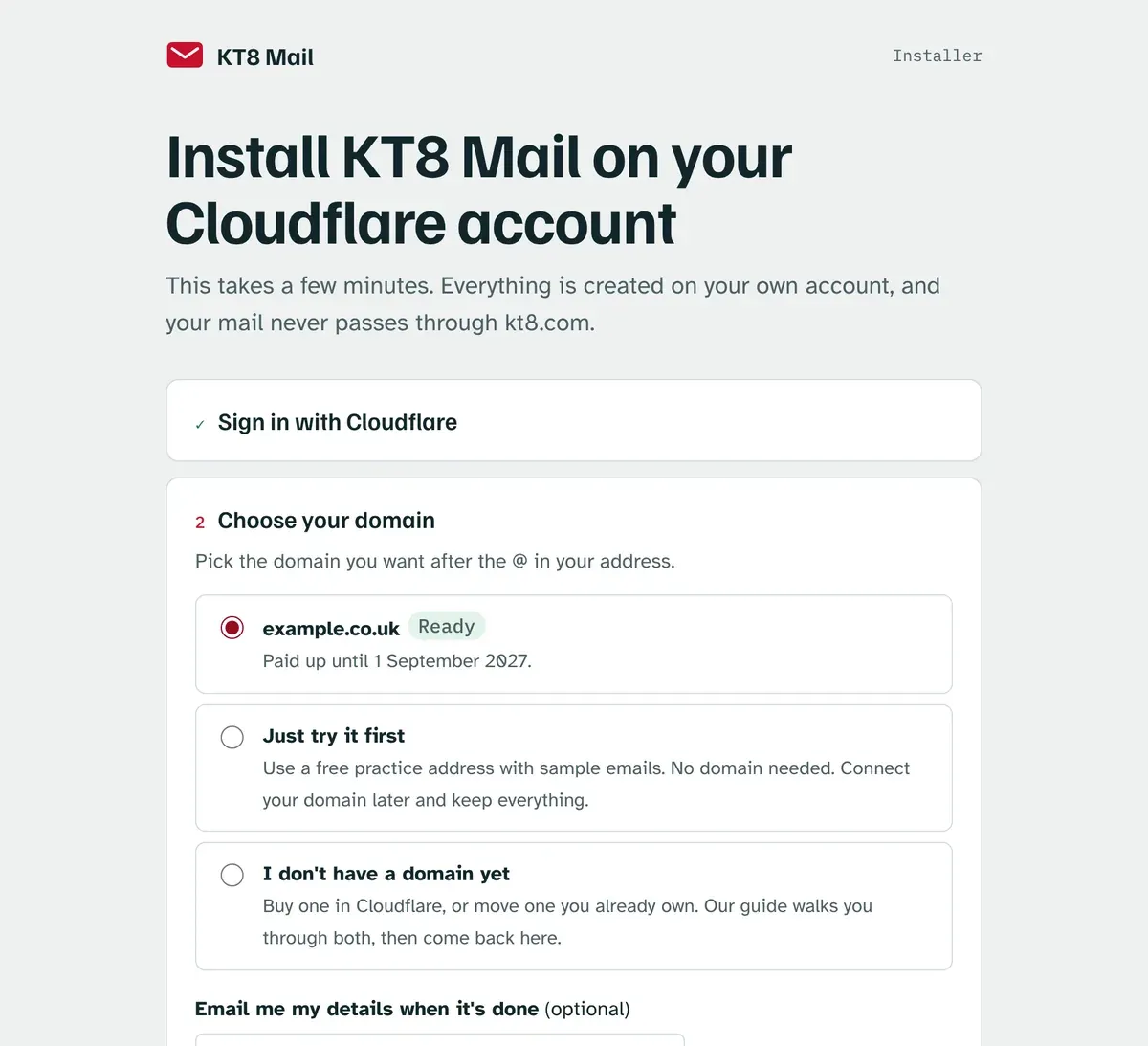The width and height of the screenshot is (1148, 1046).
Task: Click the Pick the domain instruction text
Action: [435, 561]
